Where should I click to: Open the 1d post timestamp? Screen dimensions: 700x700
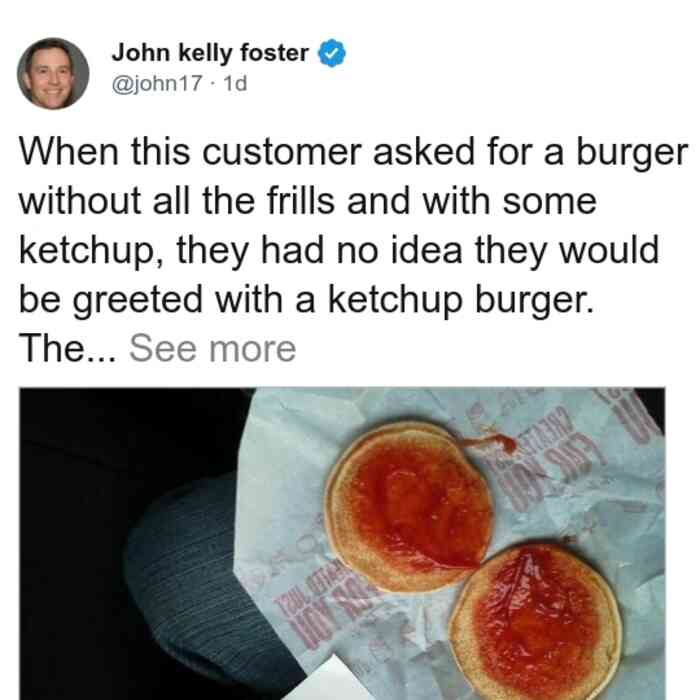point(235,83)
